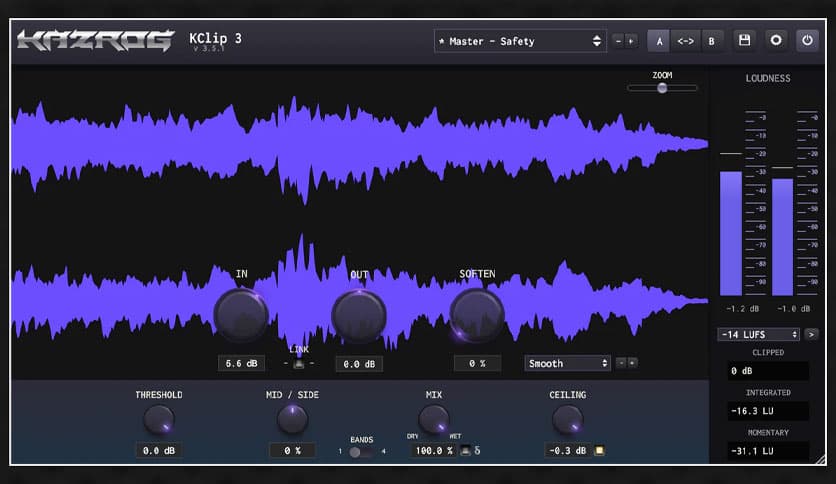Click the CEILING knob

coord(567,420)
